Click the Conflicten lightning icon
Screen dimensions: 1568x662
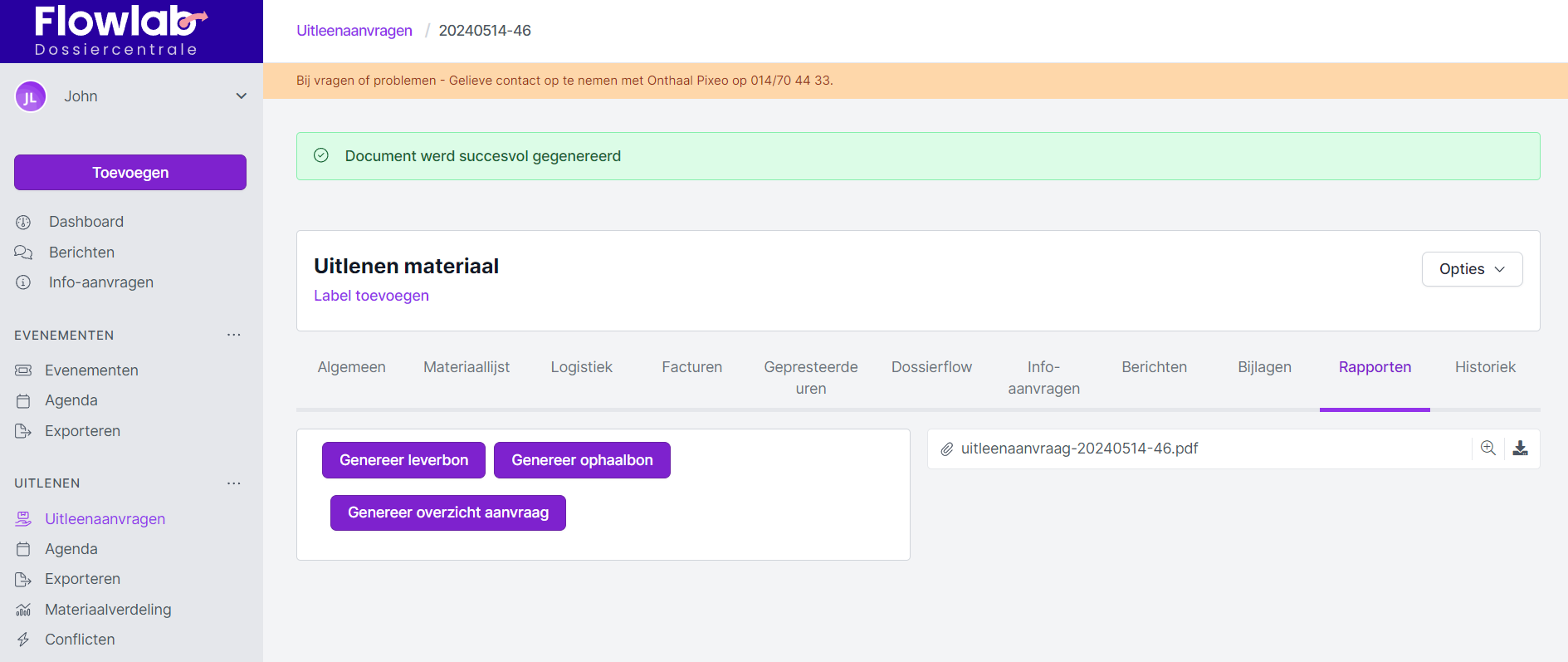23,640
